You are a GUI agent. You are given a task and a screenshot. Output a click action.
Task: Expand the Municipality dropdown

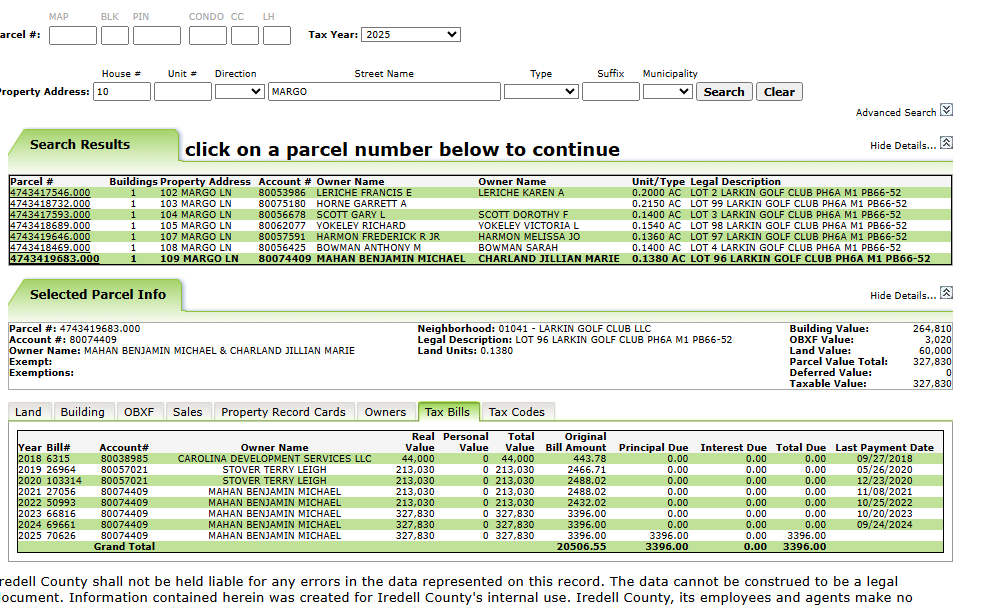667,92
